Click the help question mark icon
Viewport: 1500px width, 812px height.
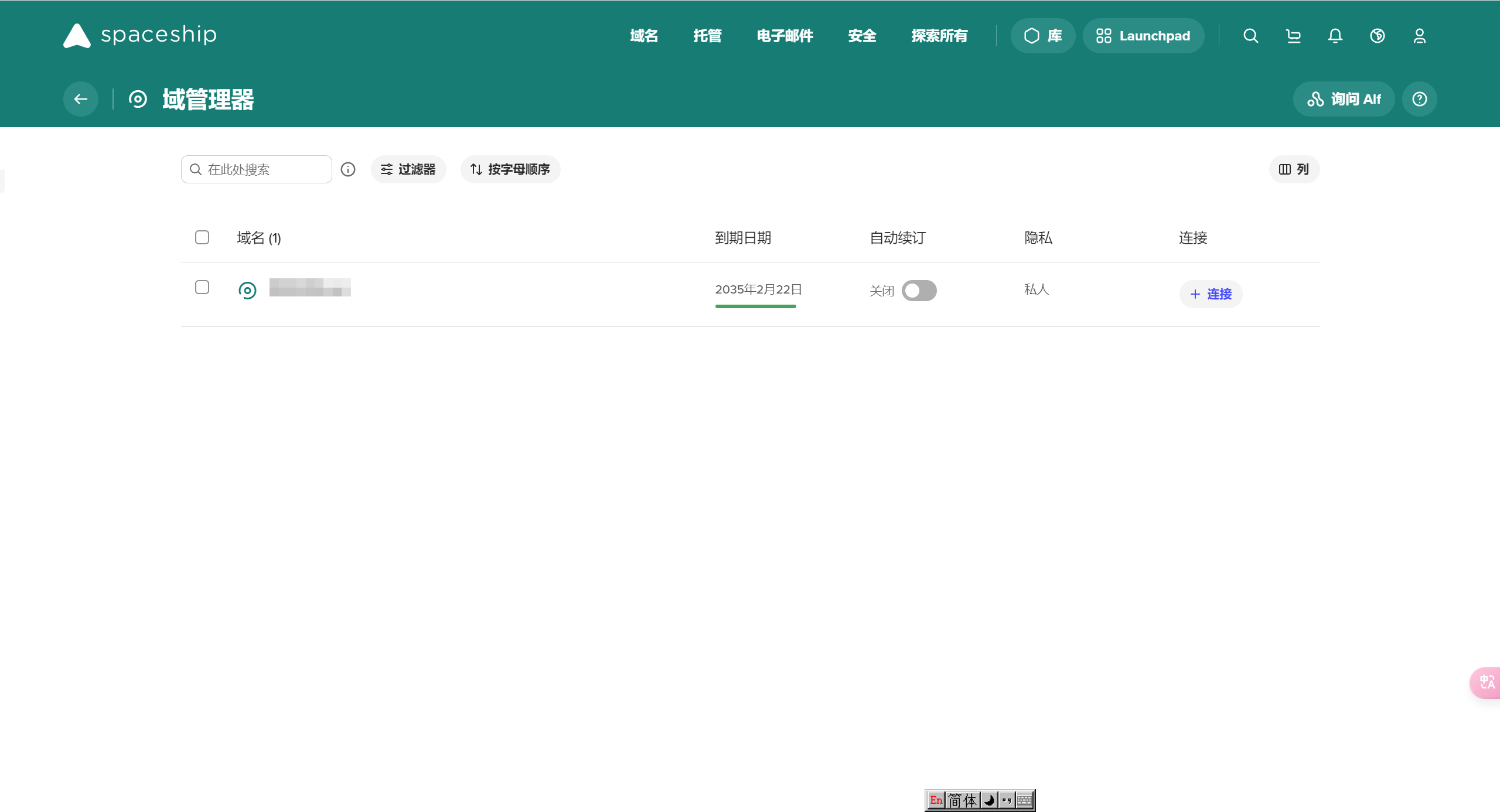click(x=1419, y=99)
